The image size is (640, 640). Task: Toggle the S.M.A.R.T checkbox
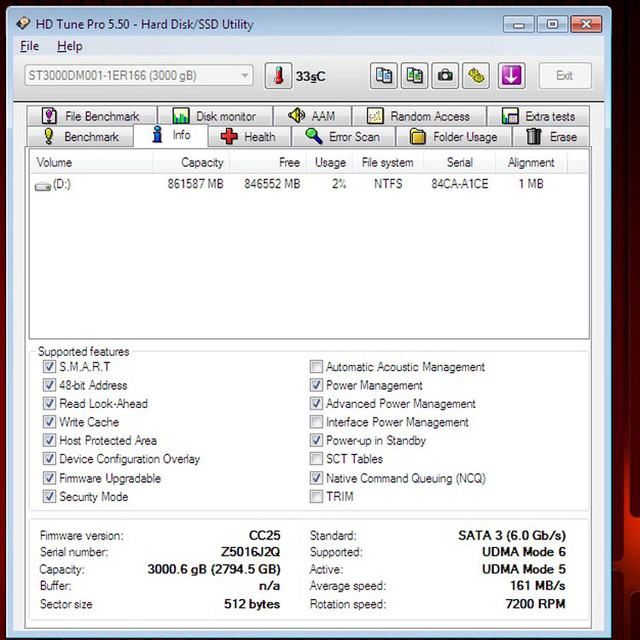(x=49, y=367)
